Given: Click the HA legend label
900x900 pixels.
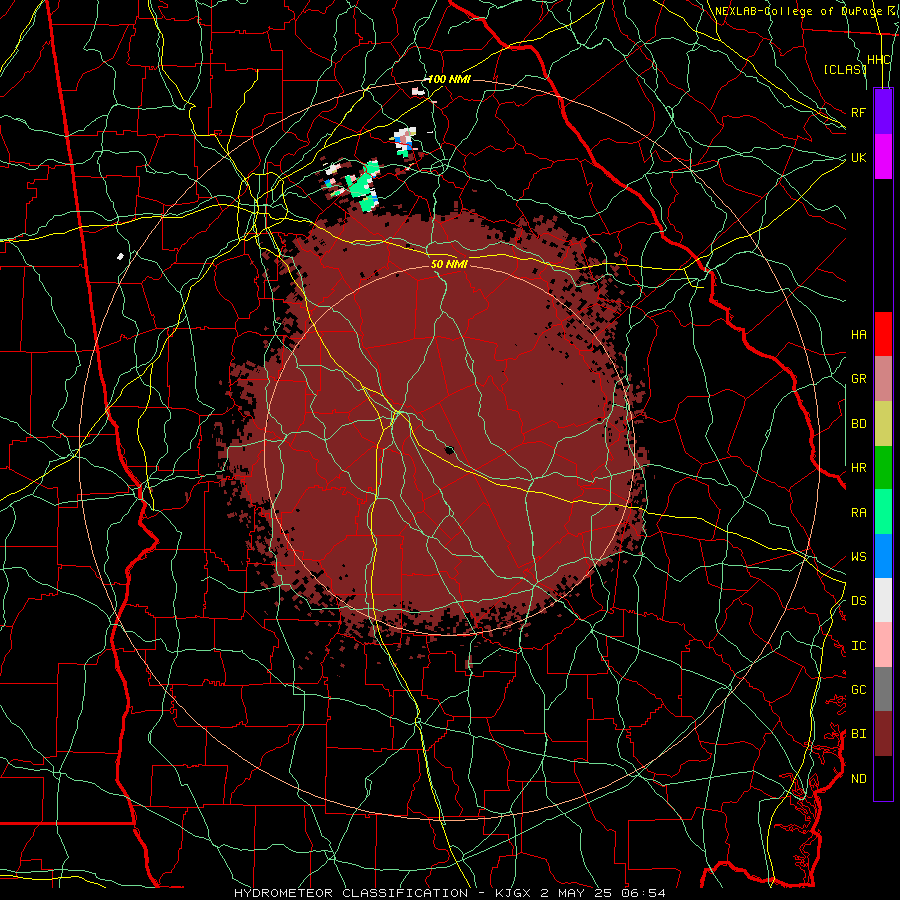Looking at the screenshot, I should (x=859, y=334).
